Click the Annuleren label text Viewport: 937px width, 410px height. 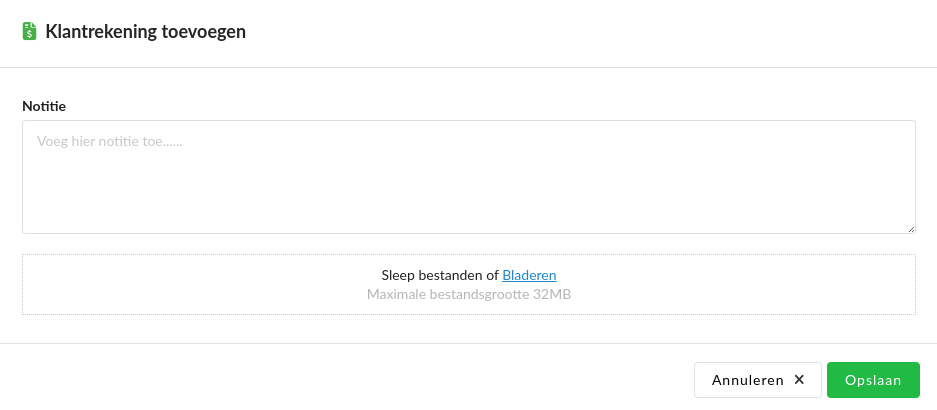click(x=747, y=380)
